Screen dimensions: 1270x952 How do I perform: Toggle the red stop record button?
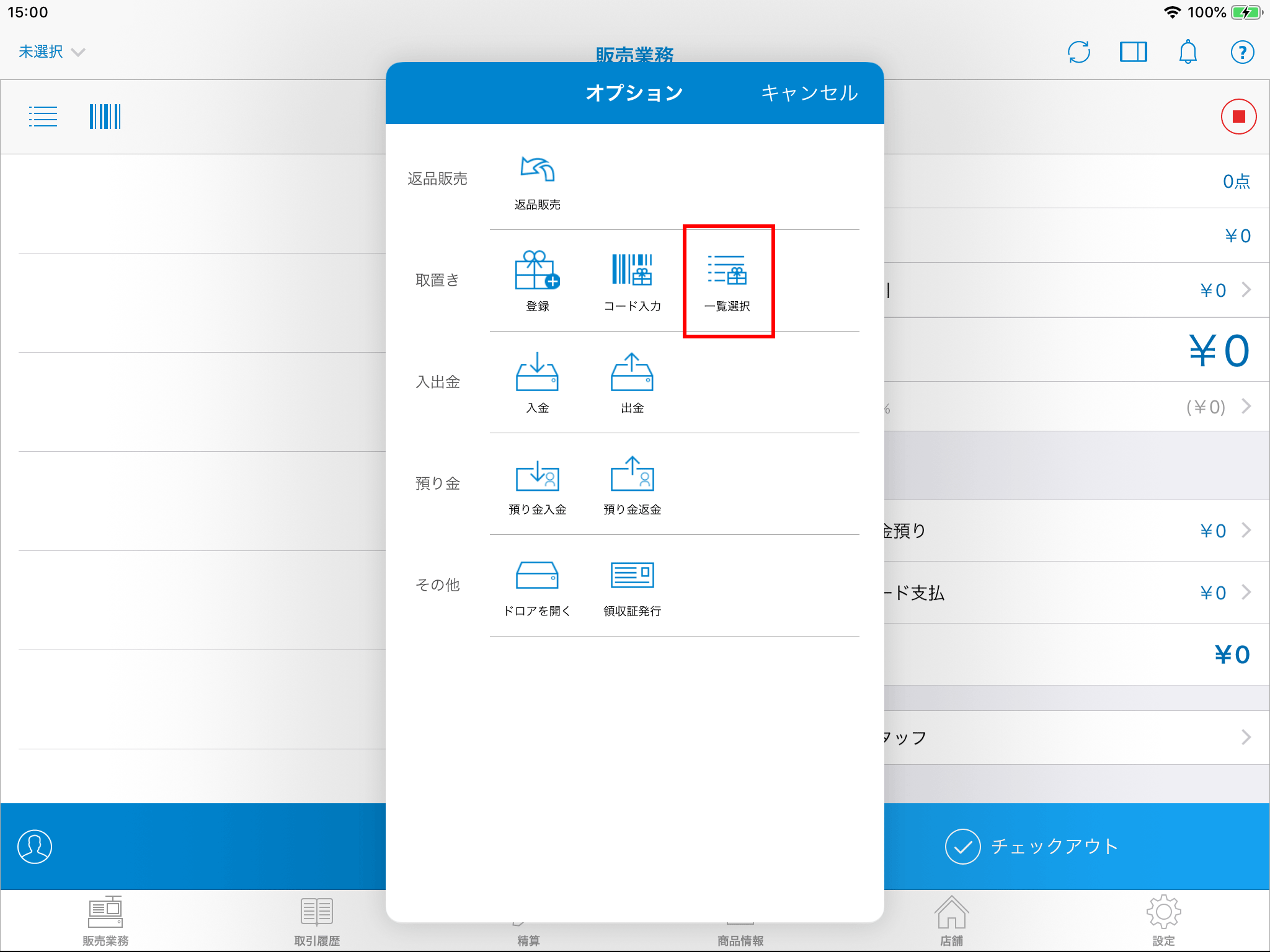(1238, 117)
